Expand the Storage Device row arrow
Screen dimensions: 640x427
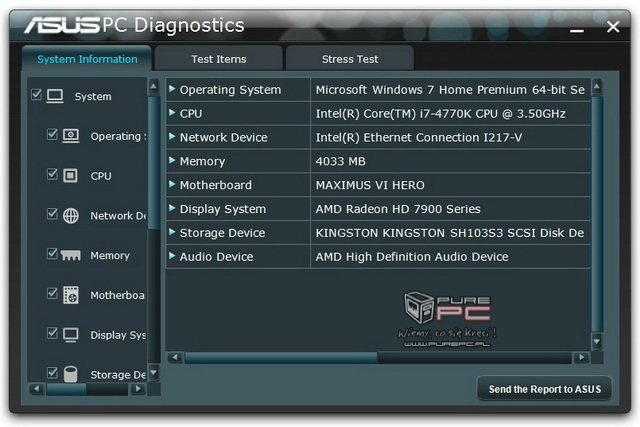[x=172, y=232]
